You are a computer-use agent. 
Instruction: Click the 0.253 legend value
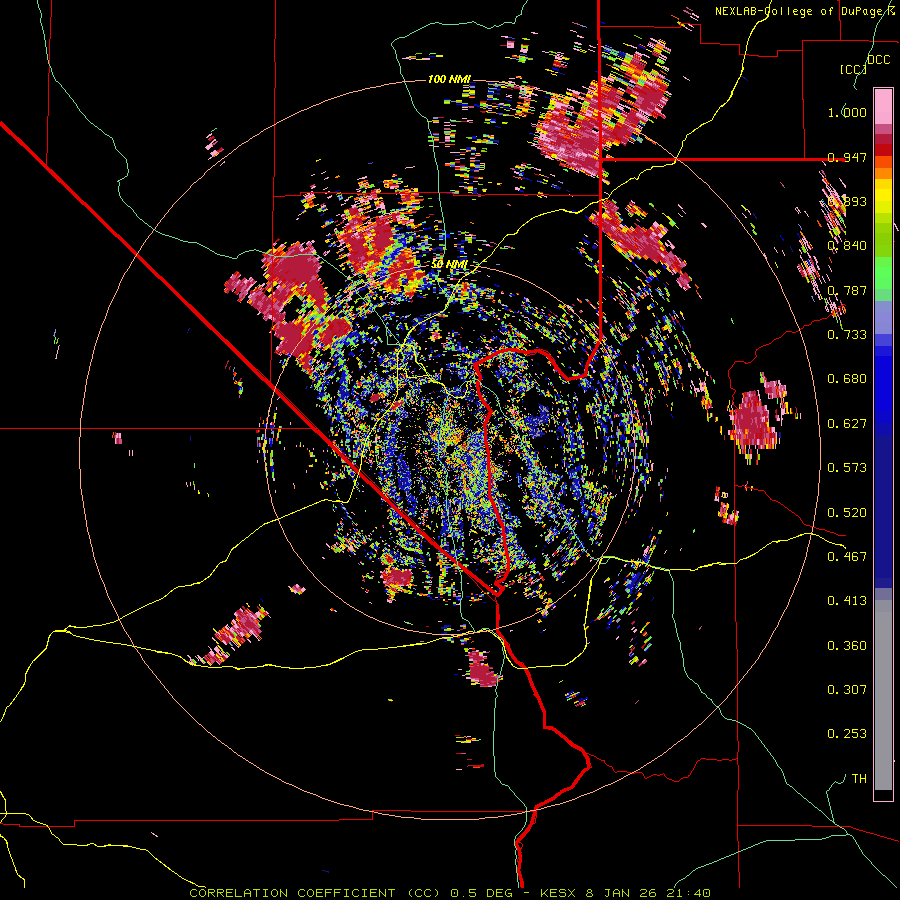[847, 734]
